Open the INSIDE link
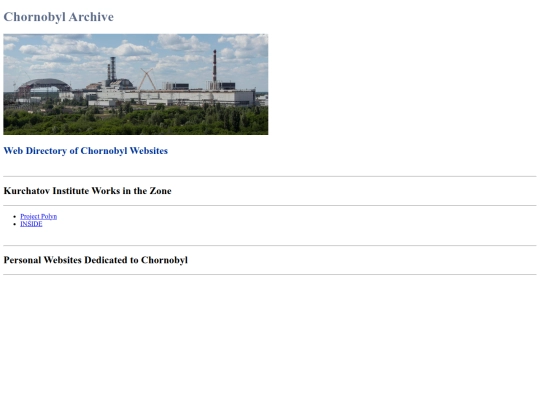Viewport: 540px width, 405px height. coord(31,224)
